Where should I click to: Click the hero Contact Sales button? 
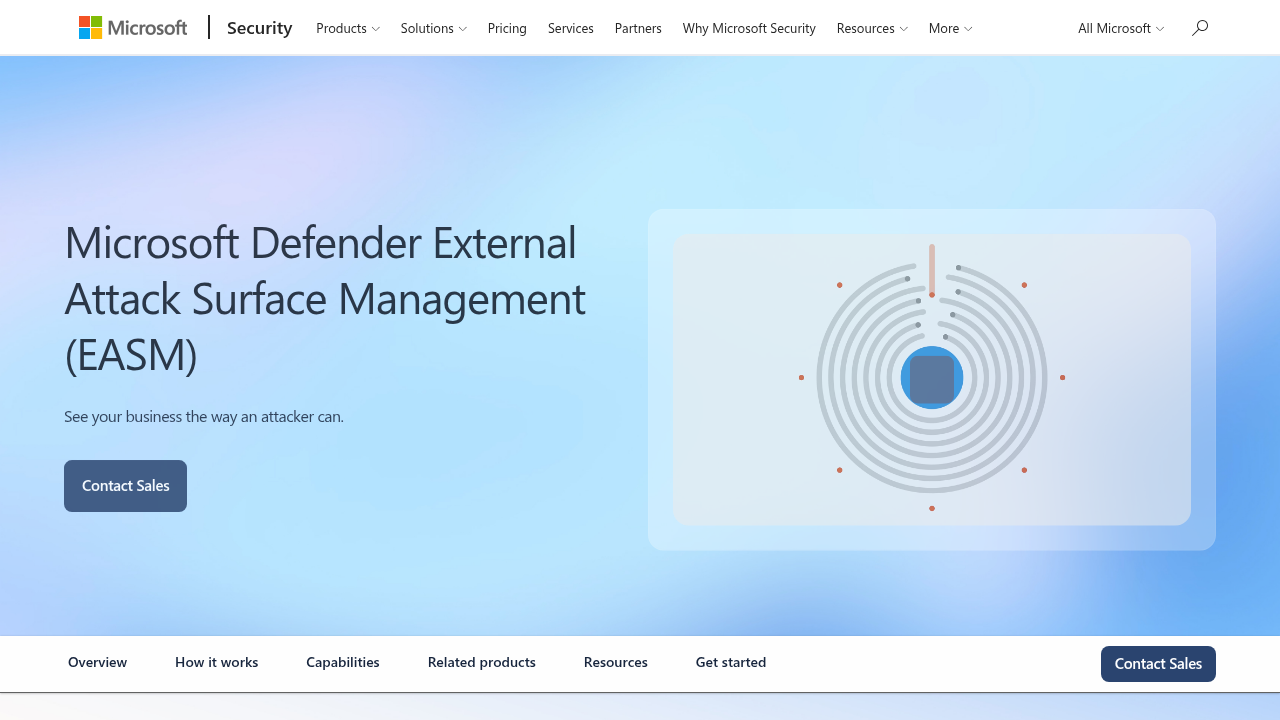click(125, 486)
